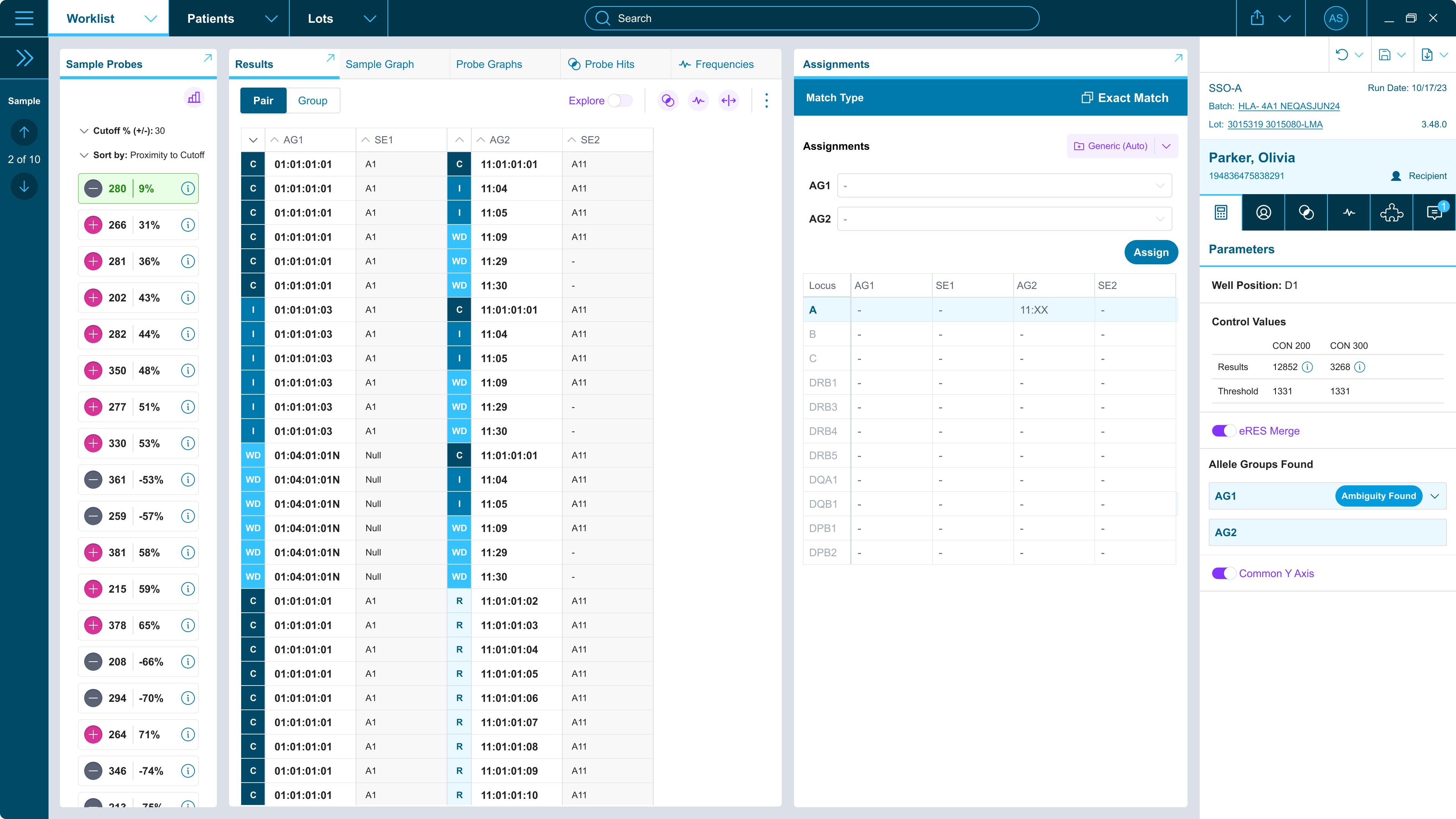
Task: Click the Assign button
Action: (1152, 252)
